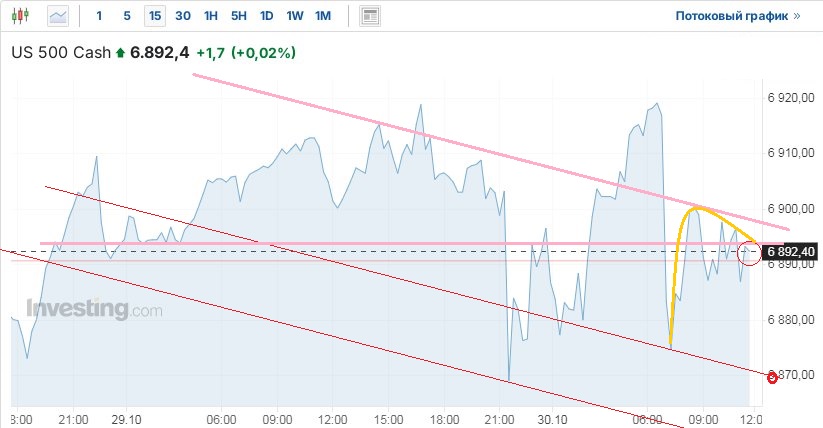Switch to the monthly 1M timeframe

(323, 16)
